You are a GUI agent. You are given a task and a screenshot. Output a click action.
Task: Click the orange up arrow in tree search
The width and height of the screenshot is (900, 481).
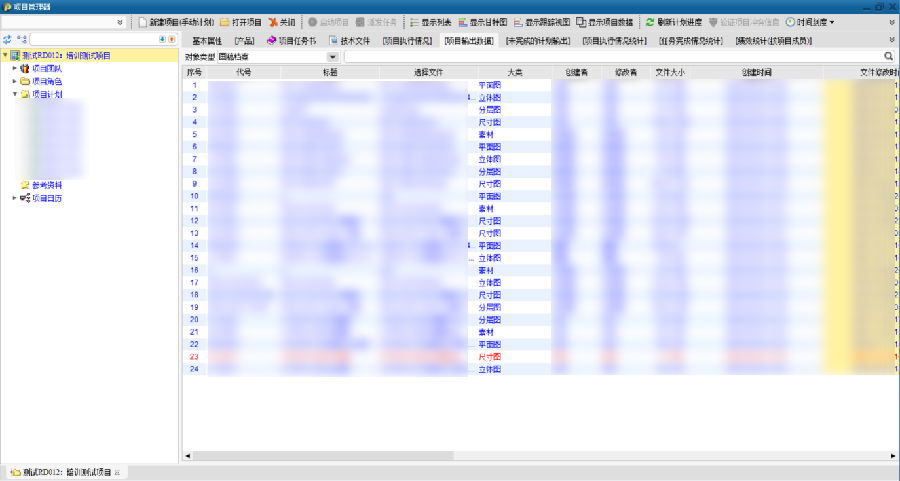point(172,40)
